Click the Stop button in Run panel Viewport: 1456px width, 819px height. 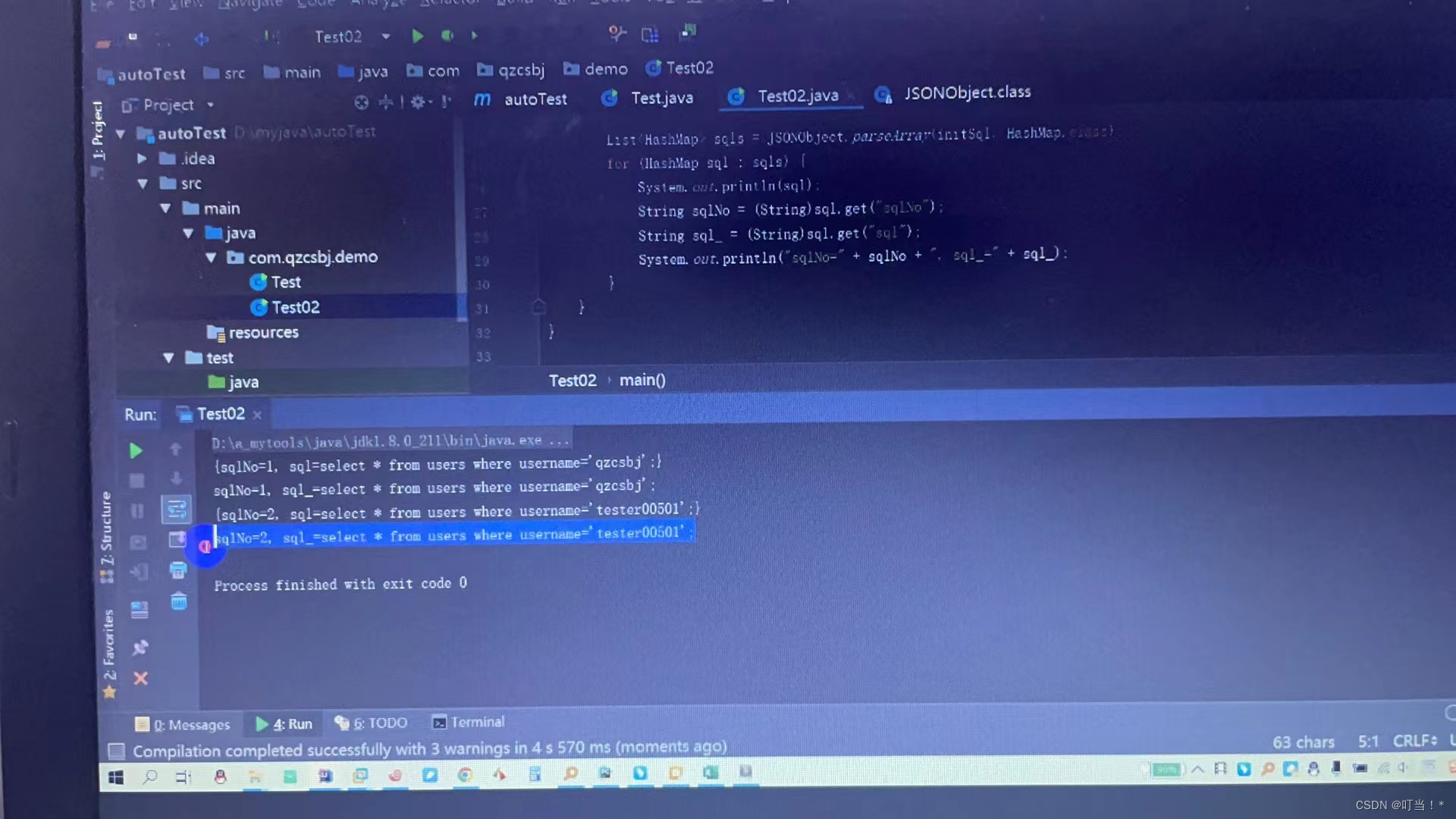coord(136,481)
